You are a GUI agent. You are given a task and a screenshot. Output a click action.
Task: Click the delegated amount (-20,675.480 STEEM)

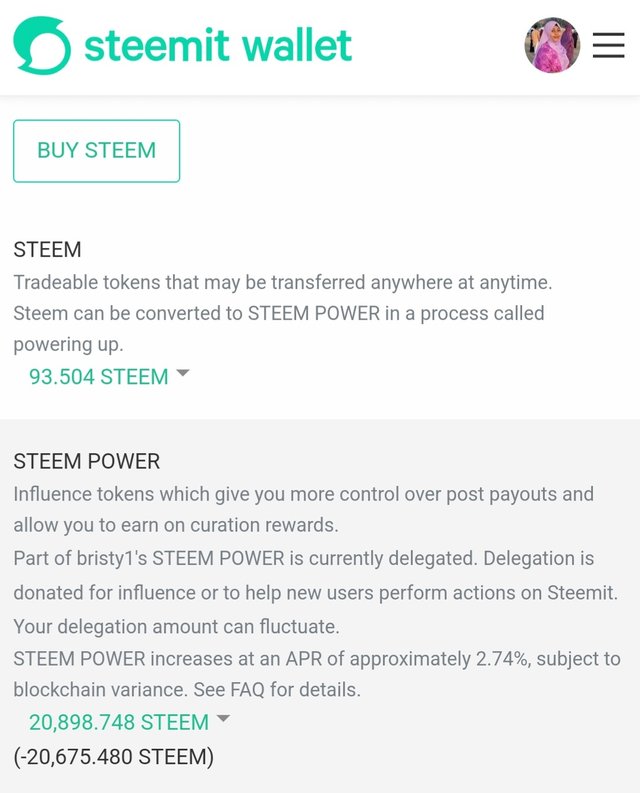click(x=114, y=757)
